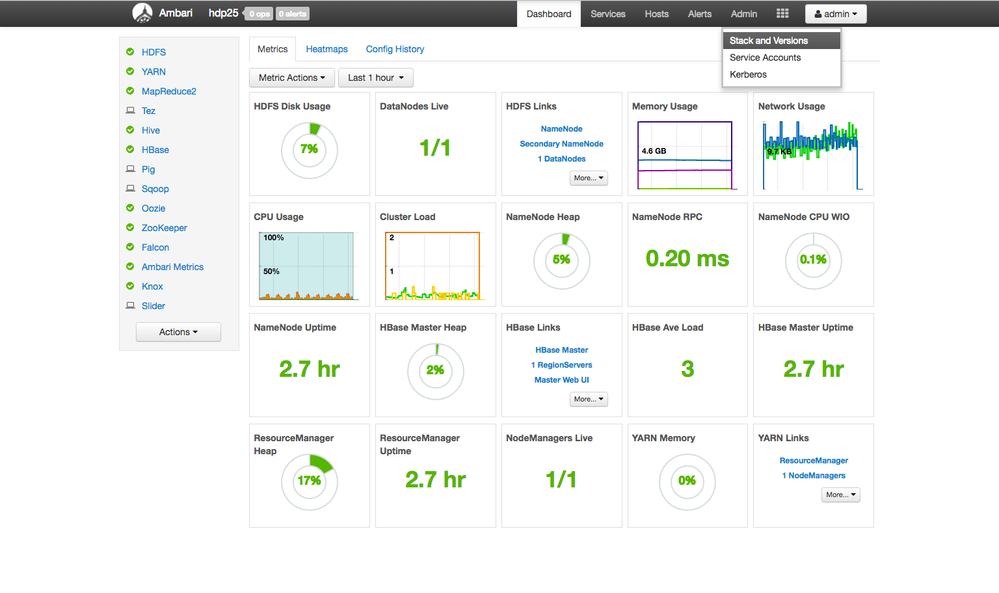Open the Memory Usage graph widget
This screenshot has width=999, height=593.
coord(685,155)
